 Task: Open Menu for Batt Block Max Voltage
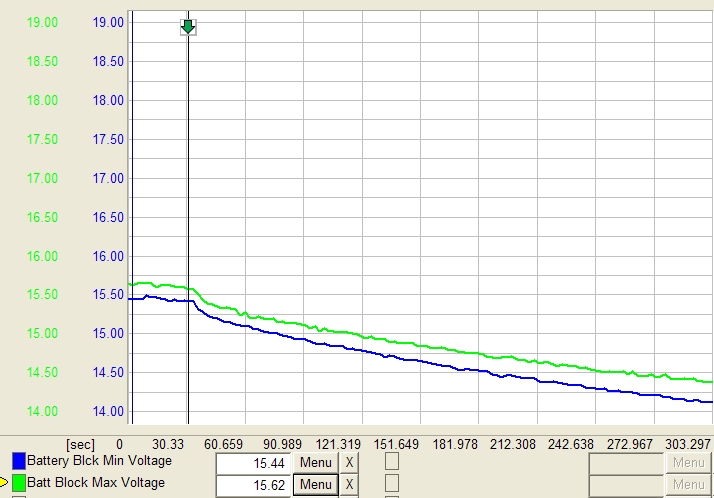(x=316, y=484)
